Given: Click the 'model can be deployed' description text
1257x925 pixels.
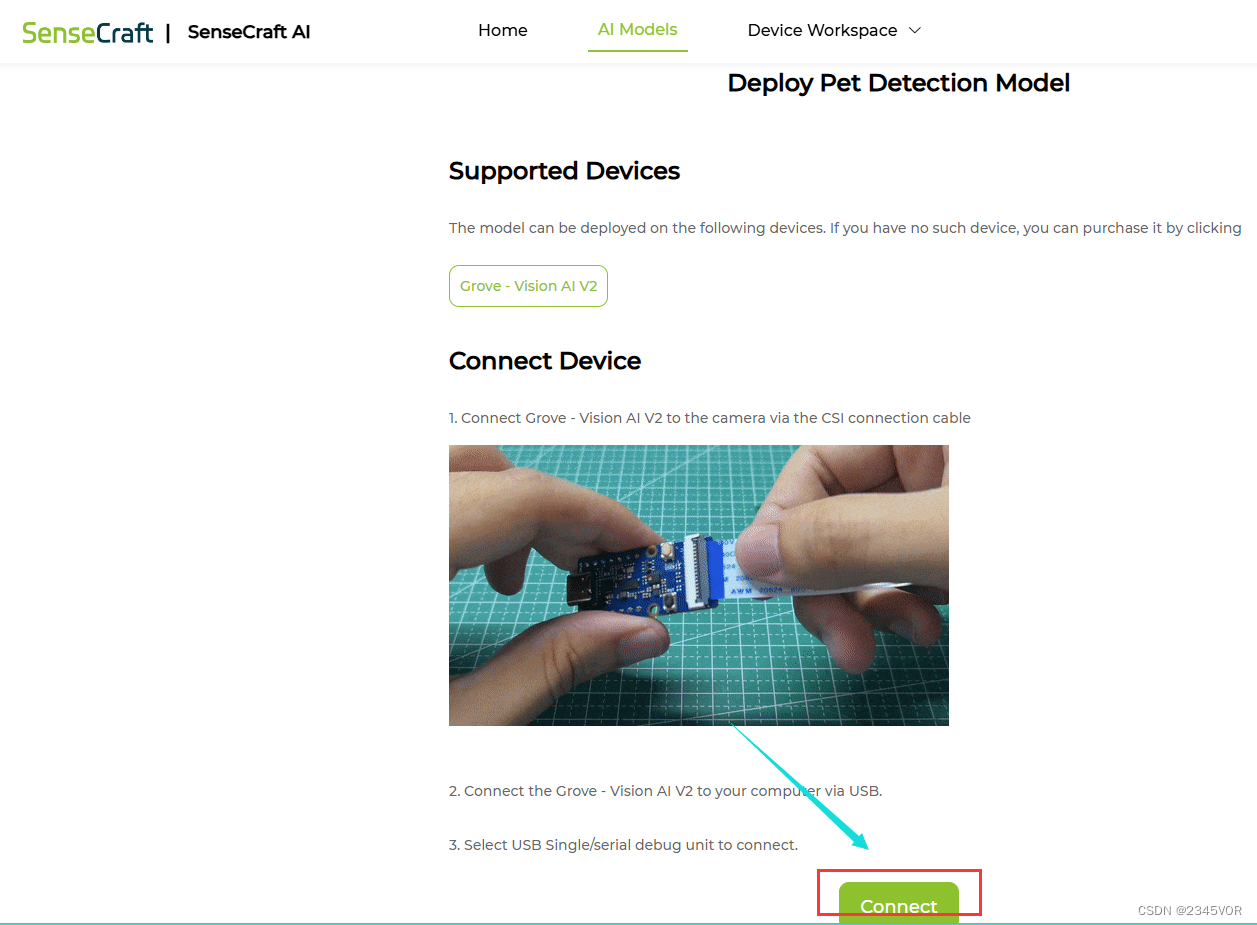Looking at the screenshot, I should click(x=845, y=228).
